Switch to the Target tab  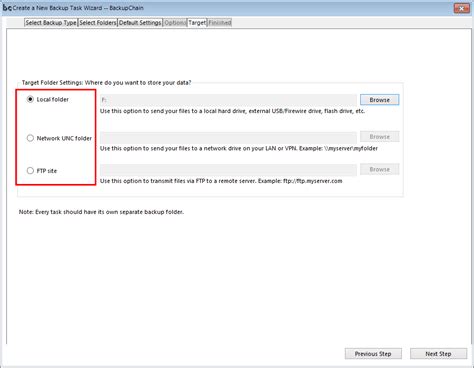[x=197, y=23]
